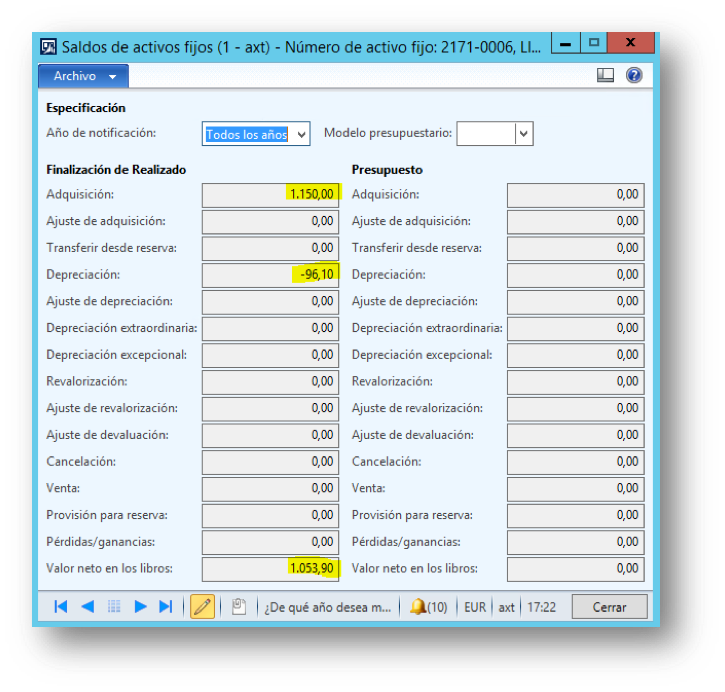
Task: Click Realizado Provisión para reserva field
Action: coord(270,515)
